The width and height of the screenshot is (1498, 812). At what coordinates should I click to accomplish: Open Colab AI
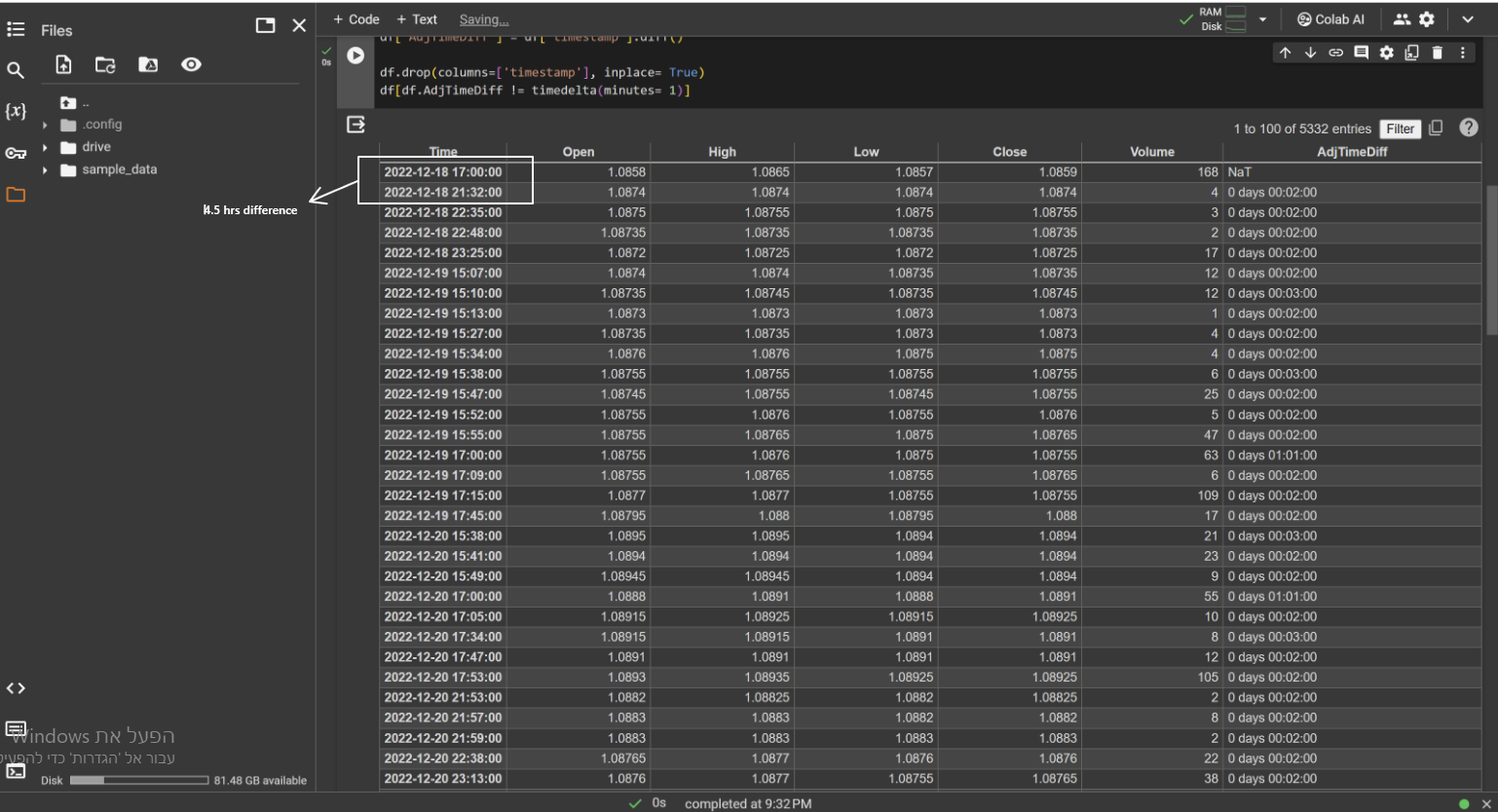1331,19
